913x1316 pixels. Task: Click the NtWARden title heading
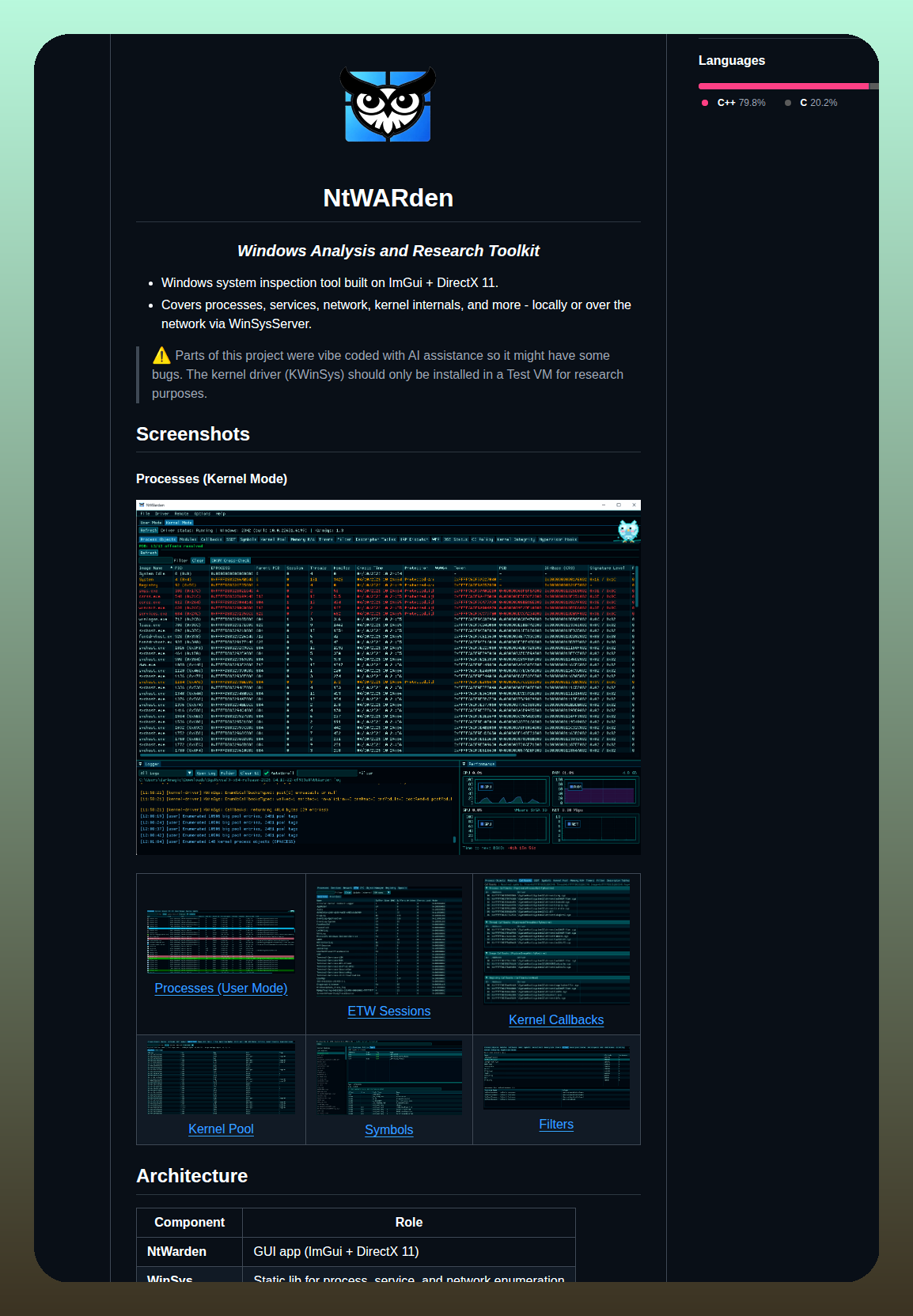pyautogui.click(x=388, y=198)
